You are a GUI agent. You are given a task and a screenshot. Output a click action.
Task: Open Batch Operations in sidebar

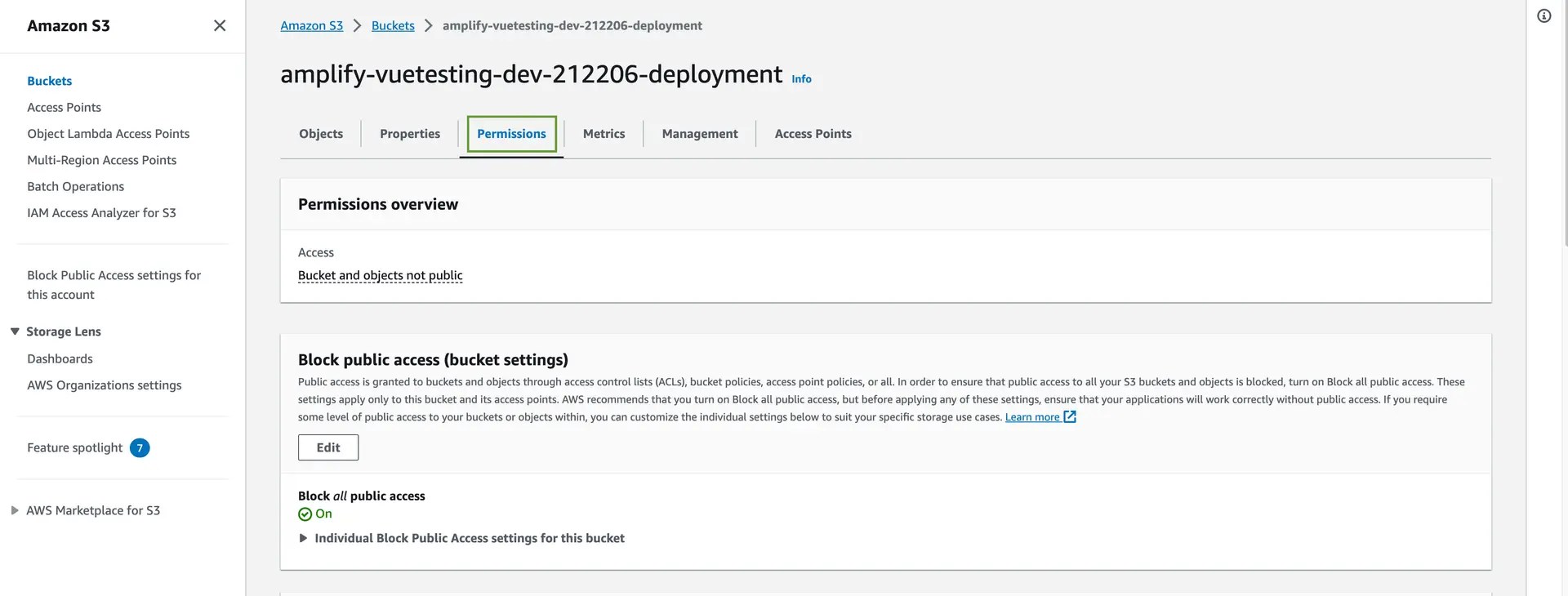[76, 186]
